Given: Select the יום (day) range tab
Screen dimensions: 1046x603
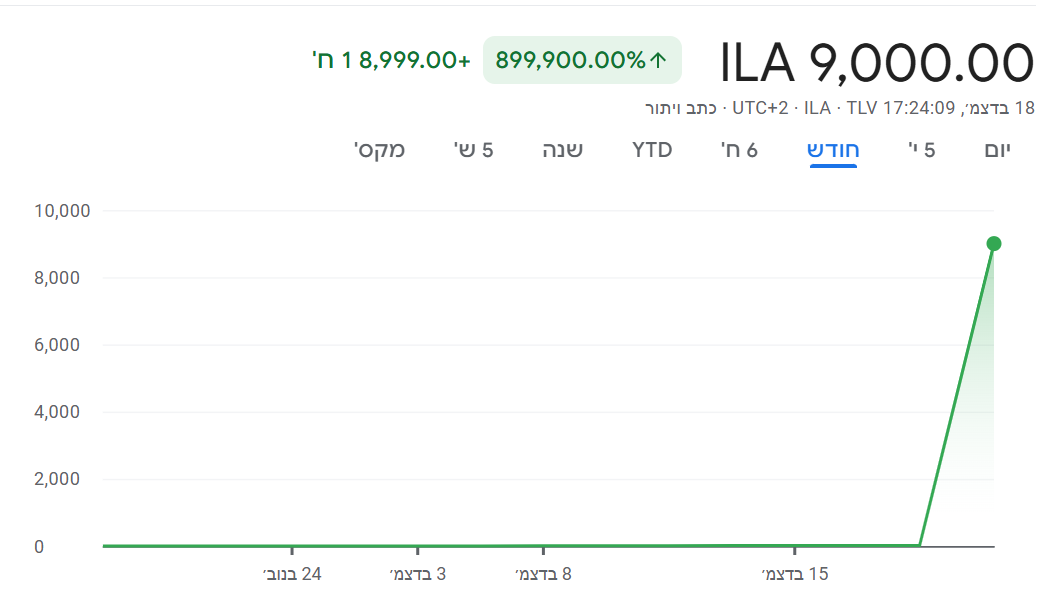Looking at the screenshot, I should pyautogui.click(x=998, y=150).
